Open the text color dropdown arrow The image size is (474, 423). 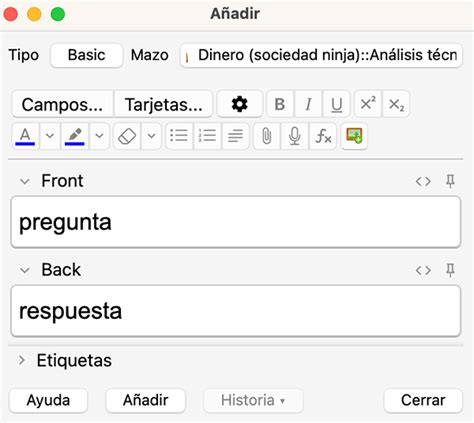coord(50,136)
